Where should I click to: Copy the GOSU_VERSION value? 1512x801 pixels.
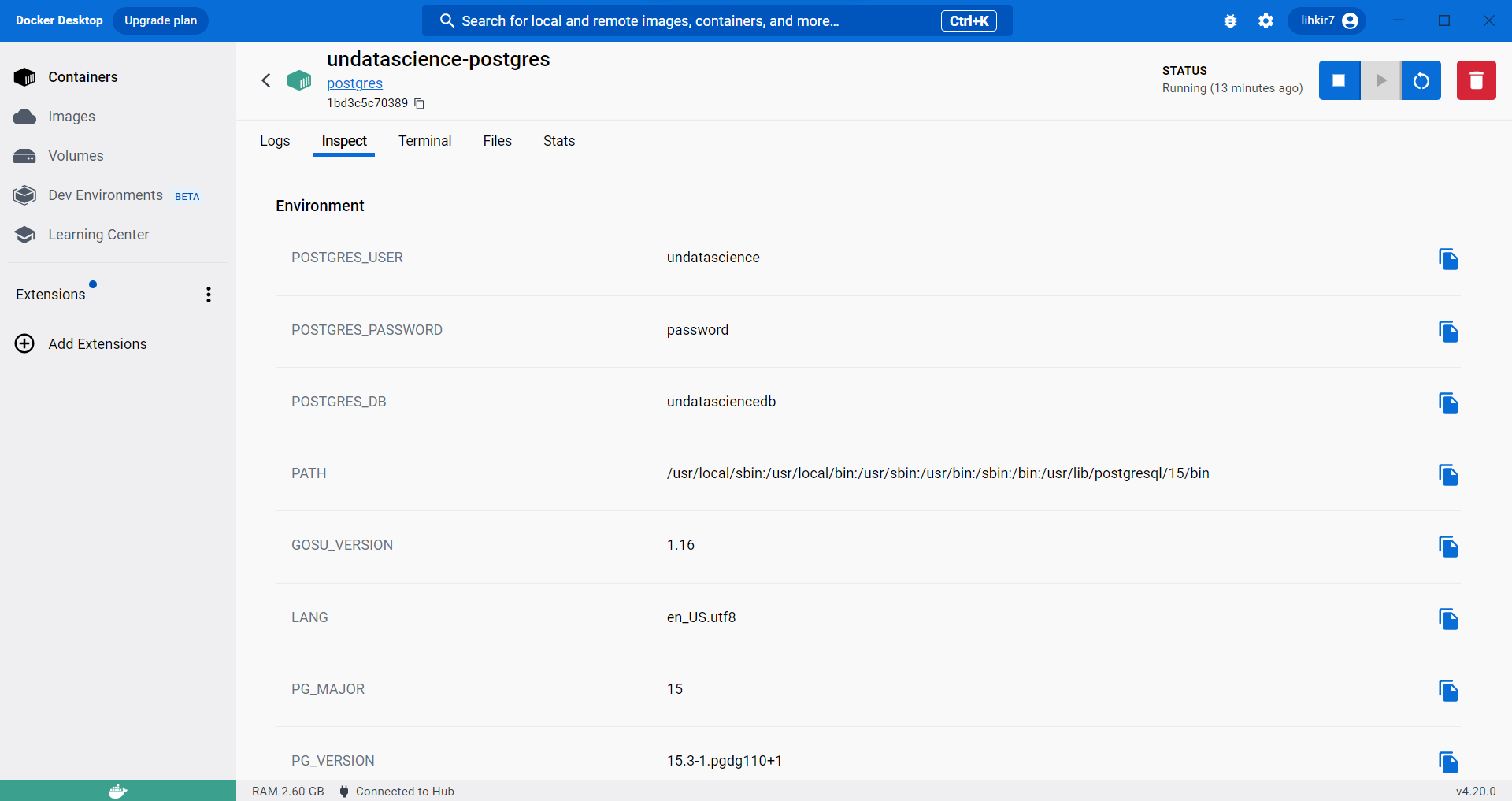coord(1448,547)
